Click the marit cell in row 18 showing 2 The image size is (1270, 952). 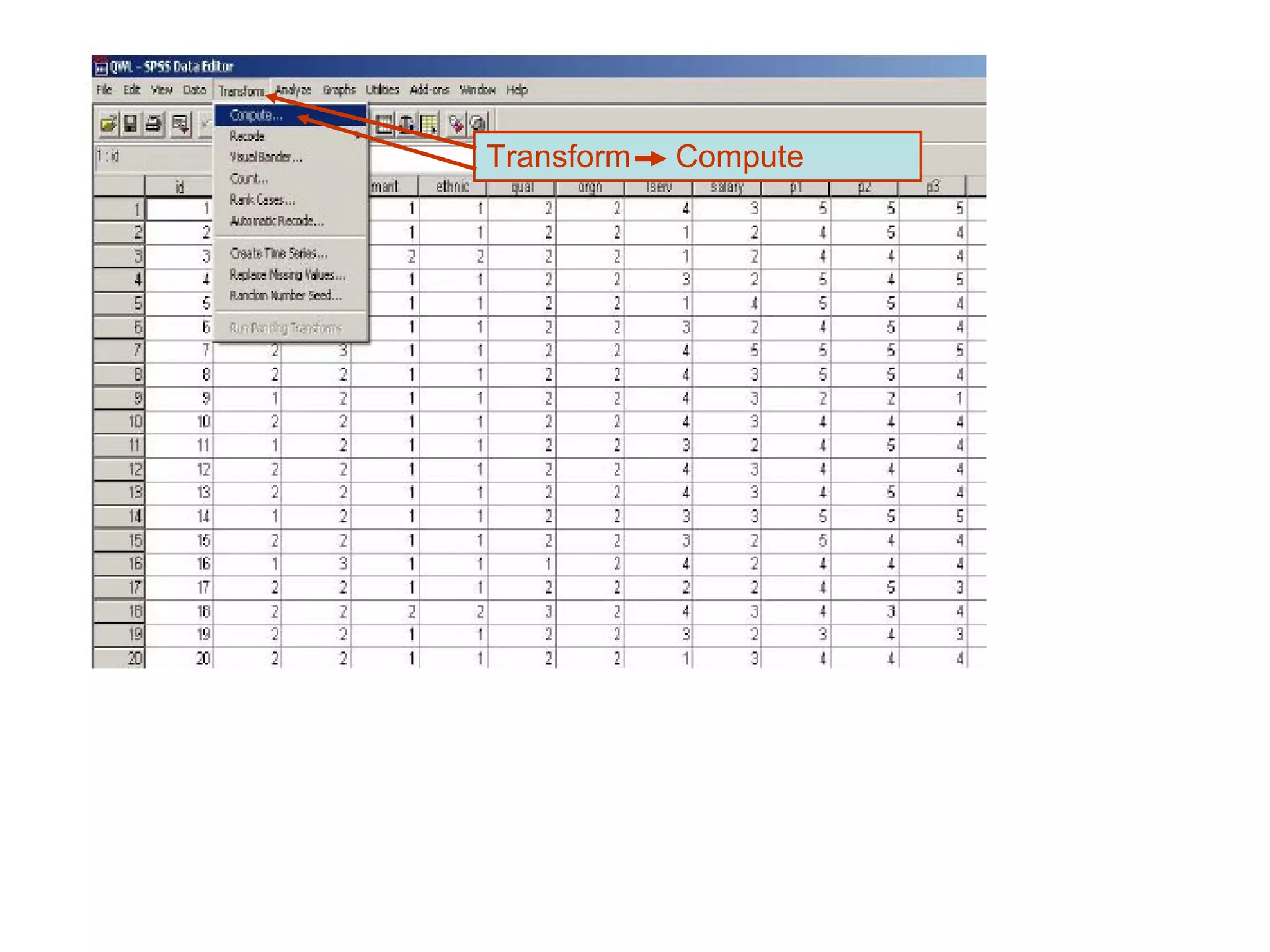(x=385, y=611)
